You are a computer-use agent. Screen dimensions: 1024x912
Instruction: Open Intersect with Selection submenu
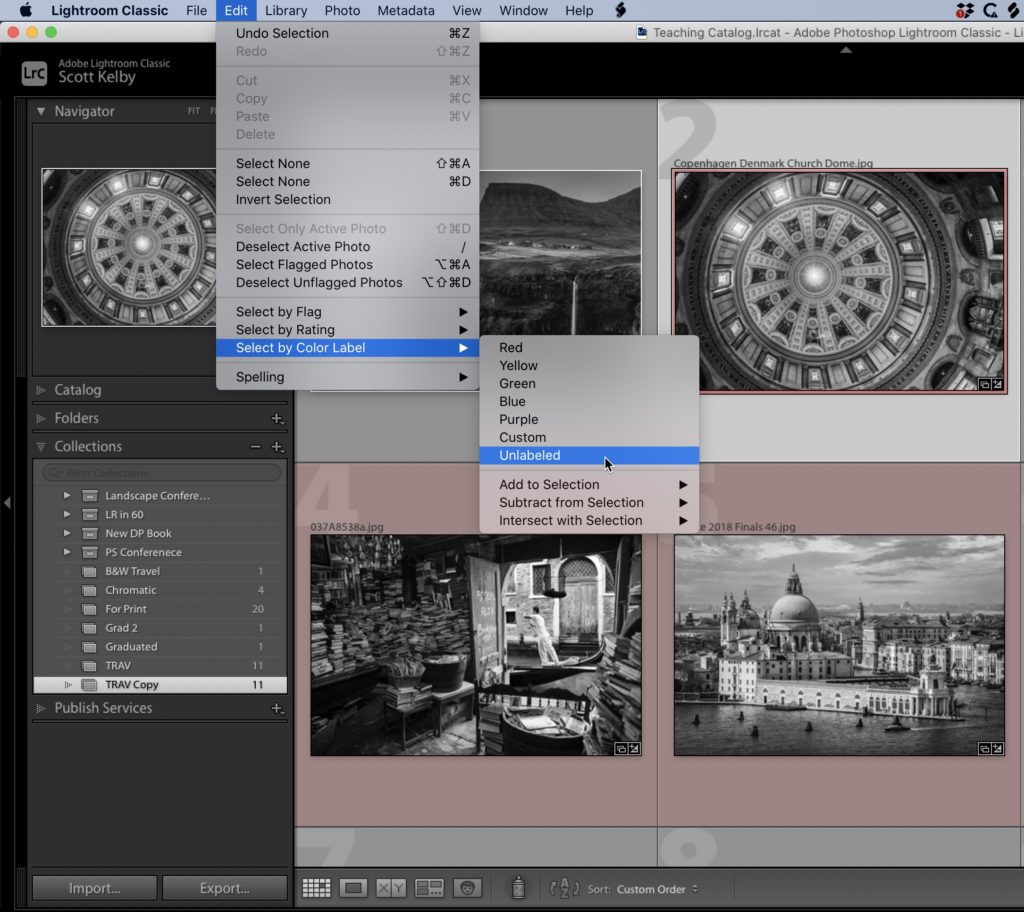point(589,521)
